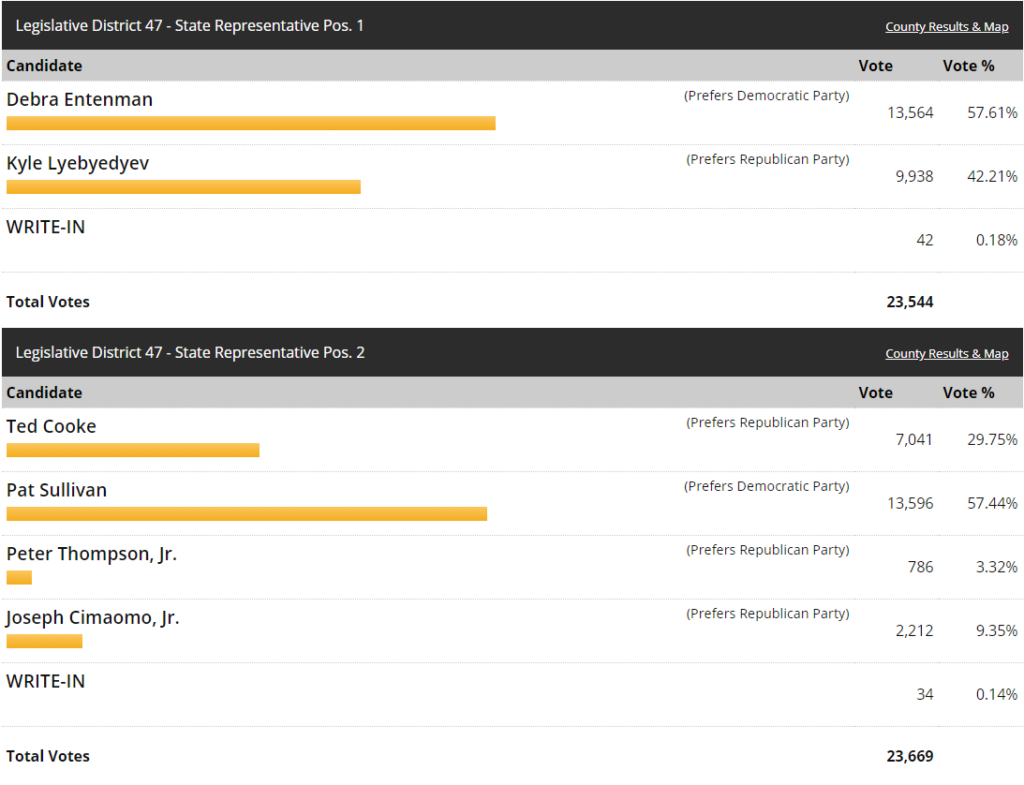The height and width of the screenshot is (785, 1024).
Task: Click Kyle Lyebyedyev's orange vote bar
Action: tap(183, 187)
